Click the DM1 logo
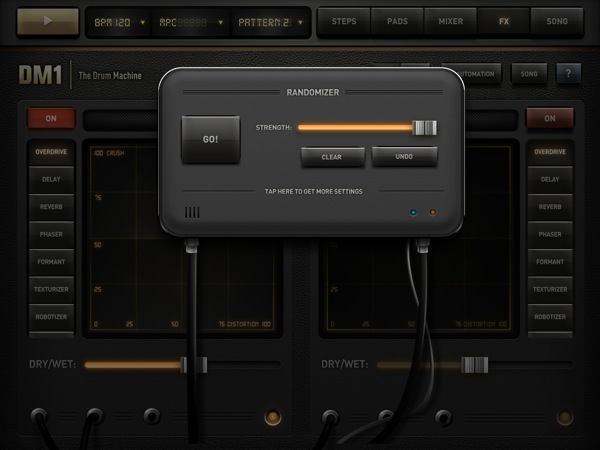 [x=40, y=75]
